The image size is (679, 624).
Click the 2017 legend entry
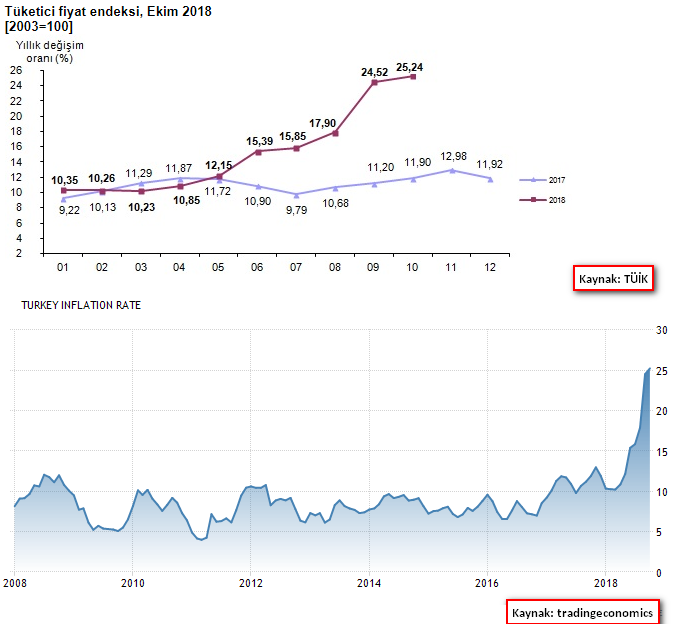(542, 180)
